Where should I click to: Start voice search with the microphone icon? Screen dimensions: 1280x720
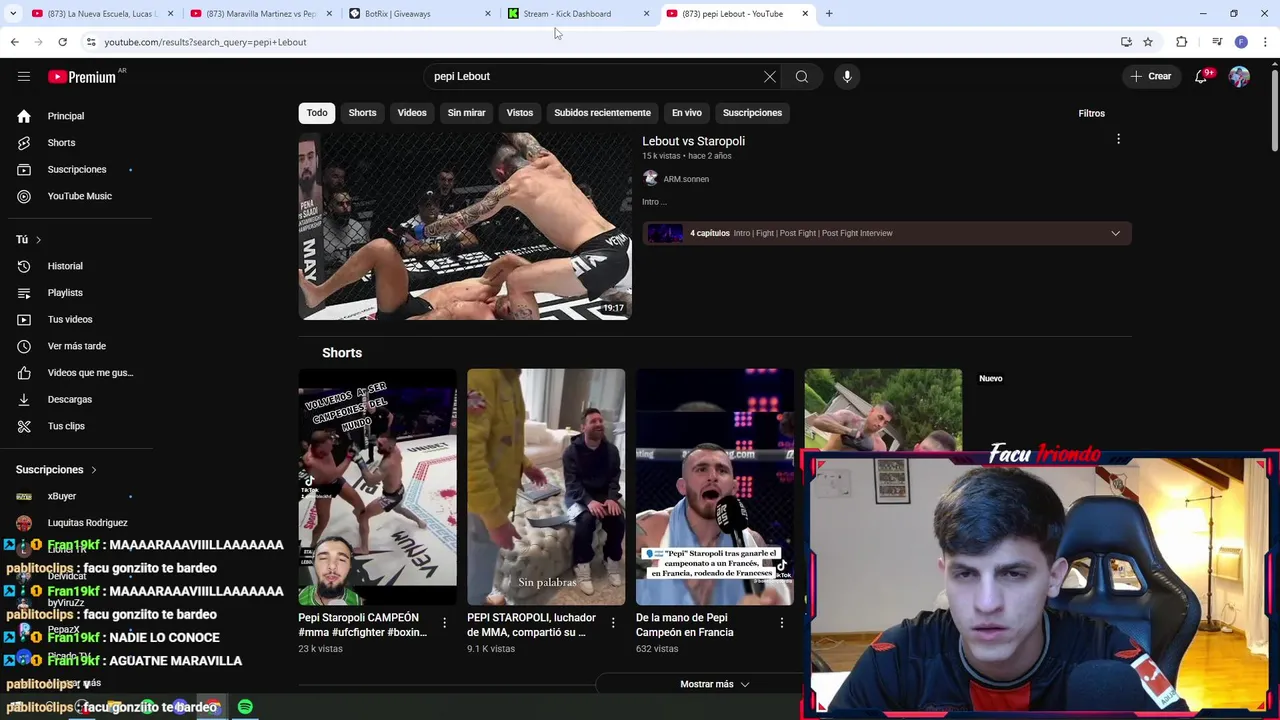click(847, 77)
